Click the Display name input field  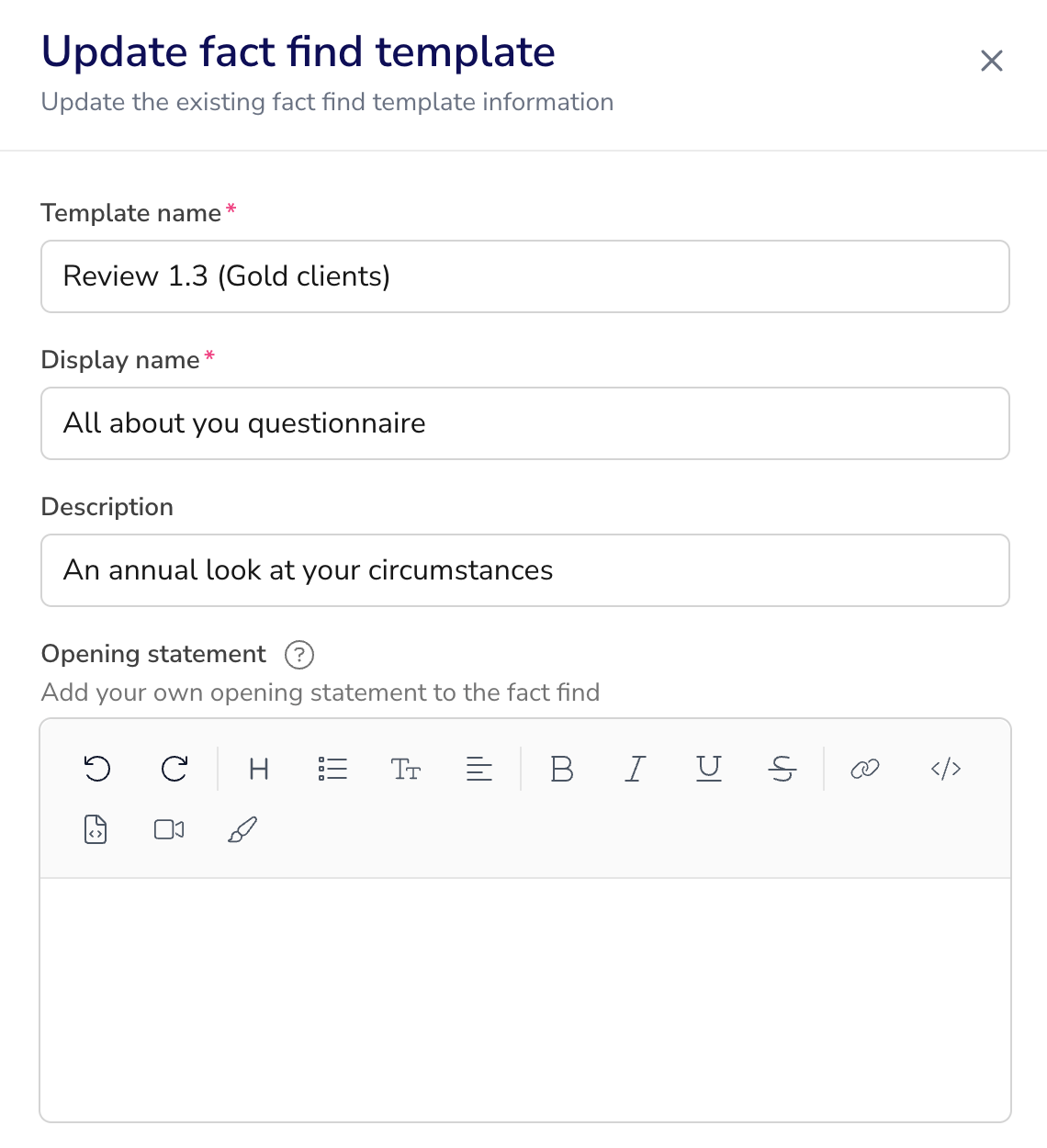525,423
